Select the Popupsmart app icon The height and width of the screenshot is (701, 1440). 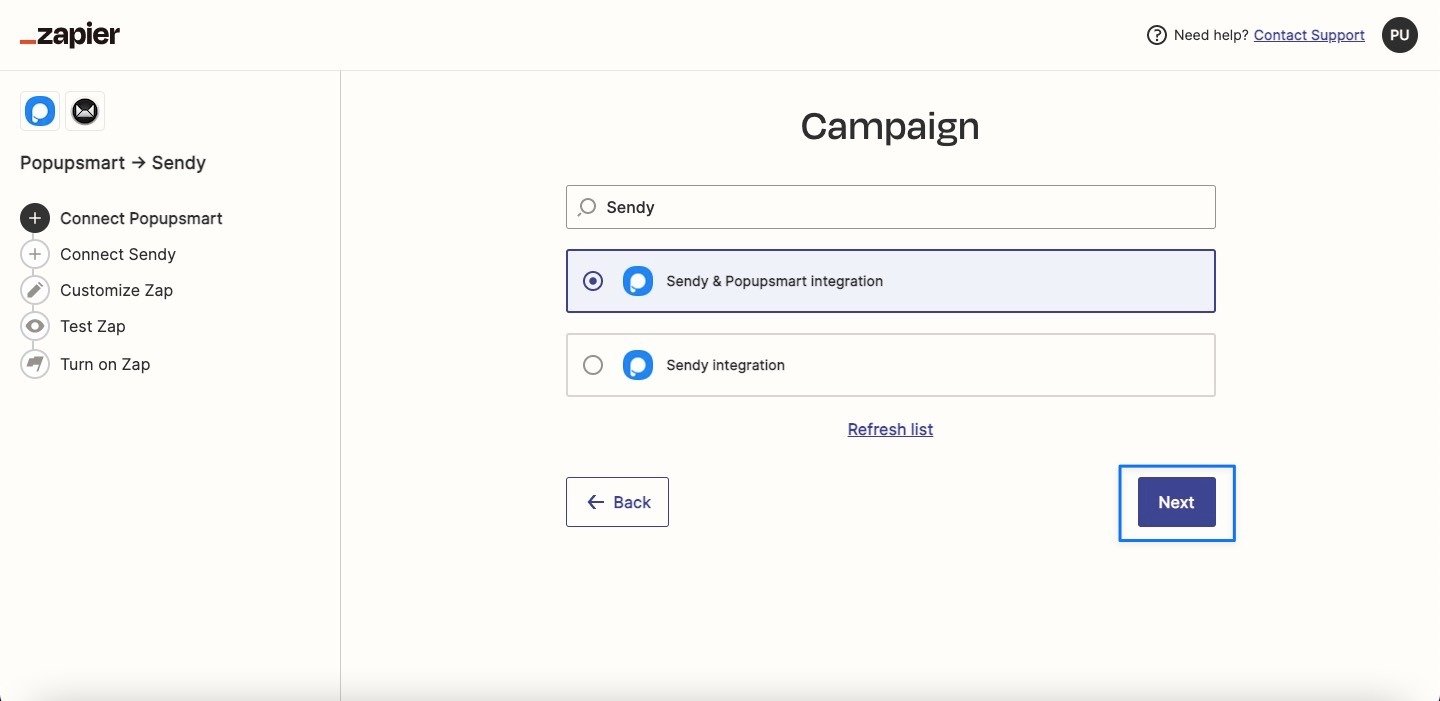39,111
